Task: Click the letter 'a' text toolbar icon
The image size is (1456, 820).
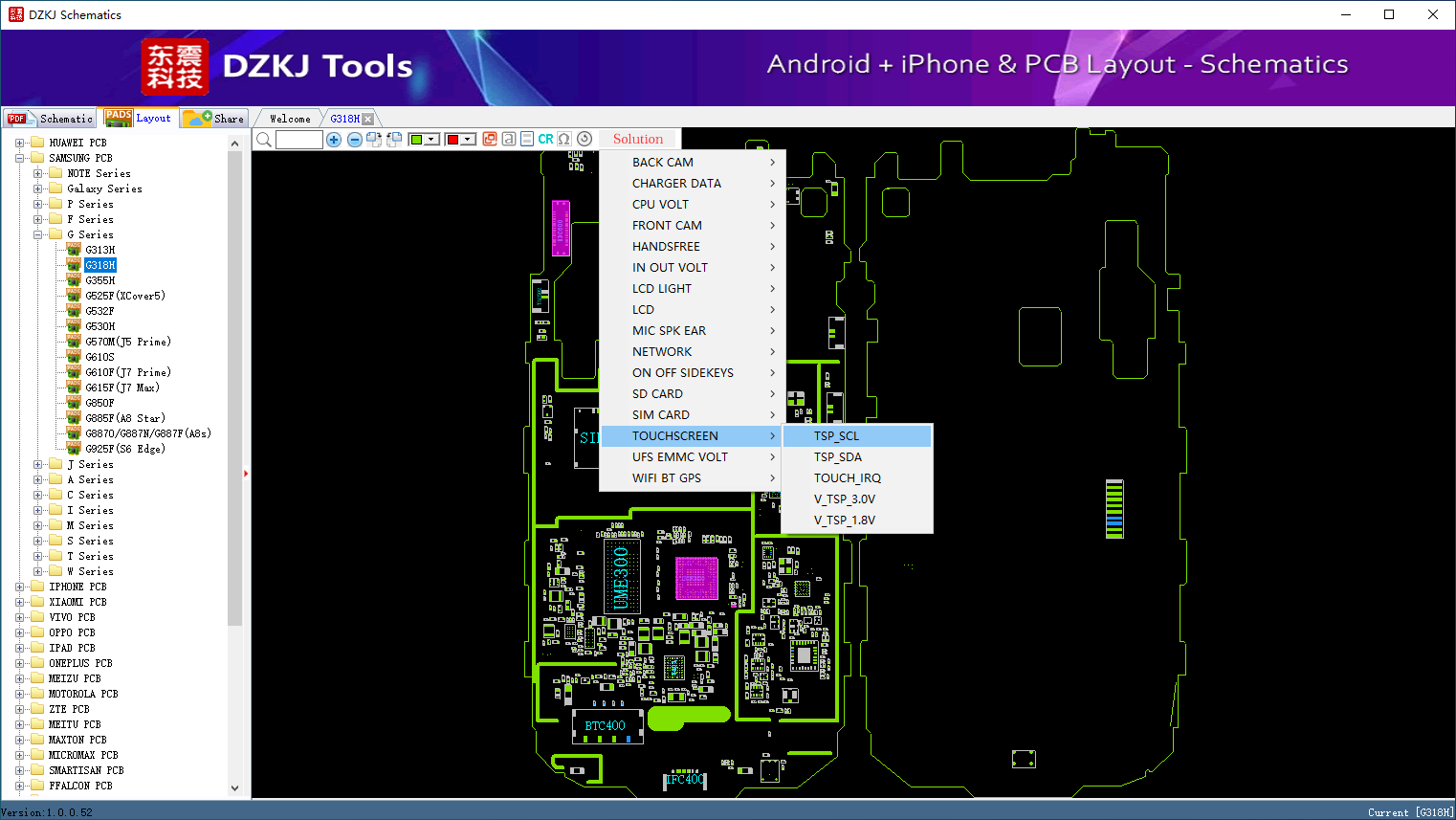Action: coord(509,139)
